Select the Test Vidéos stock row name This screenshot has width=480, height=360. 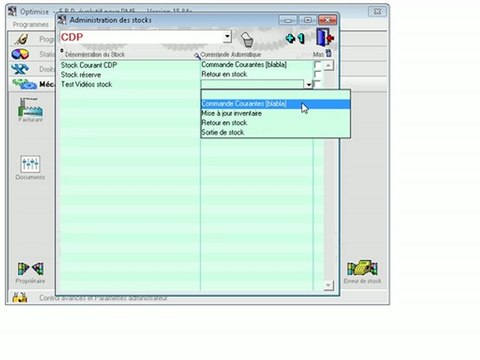86,84
